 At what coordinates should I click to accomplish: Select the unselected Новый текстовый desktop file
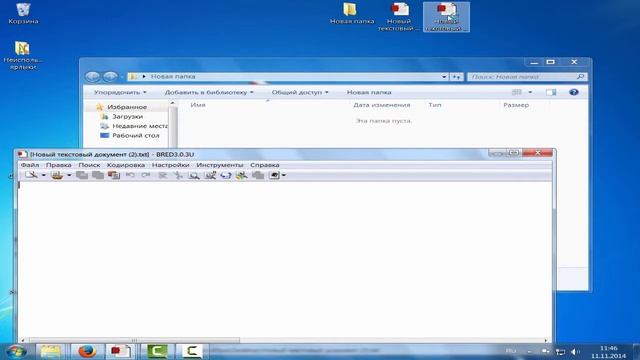coord(399,17)
